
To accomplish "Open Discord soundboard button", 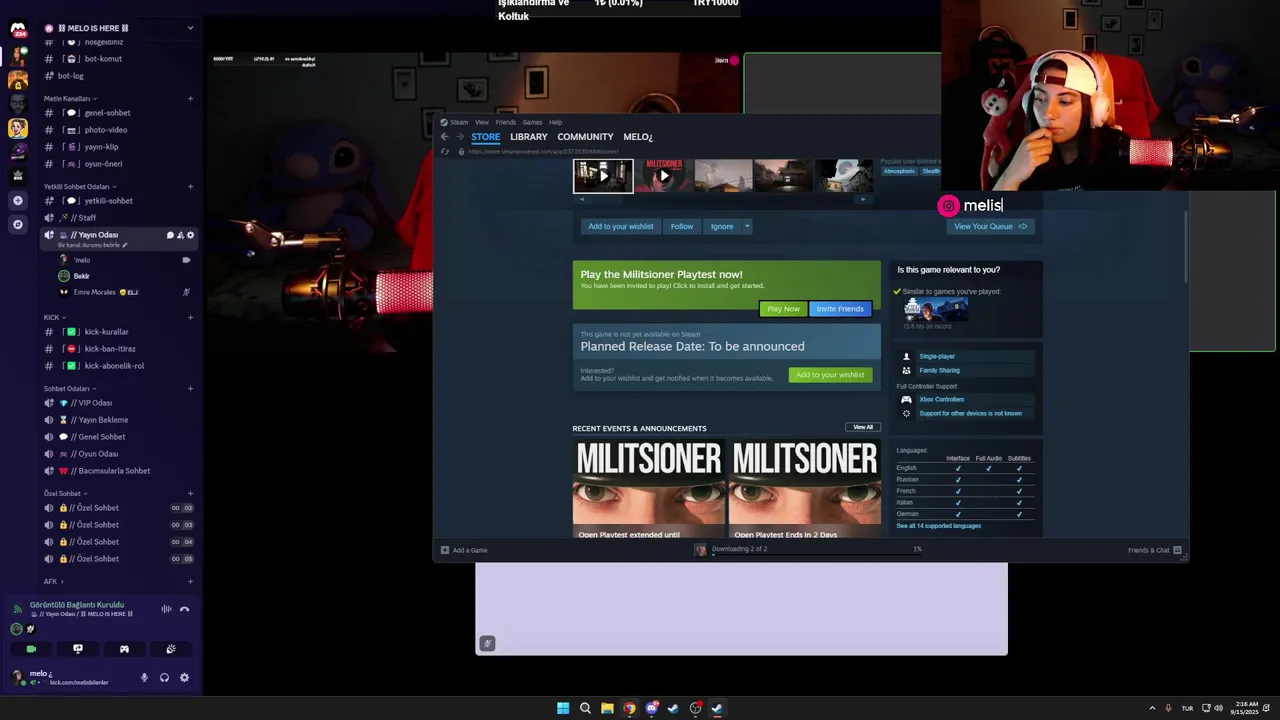I will coord(171,649).
